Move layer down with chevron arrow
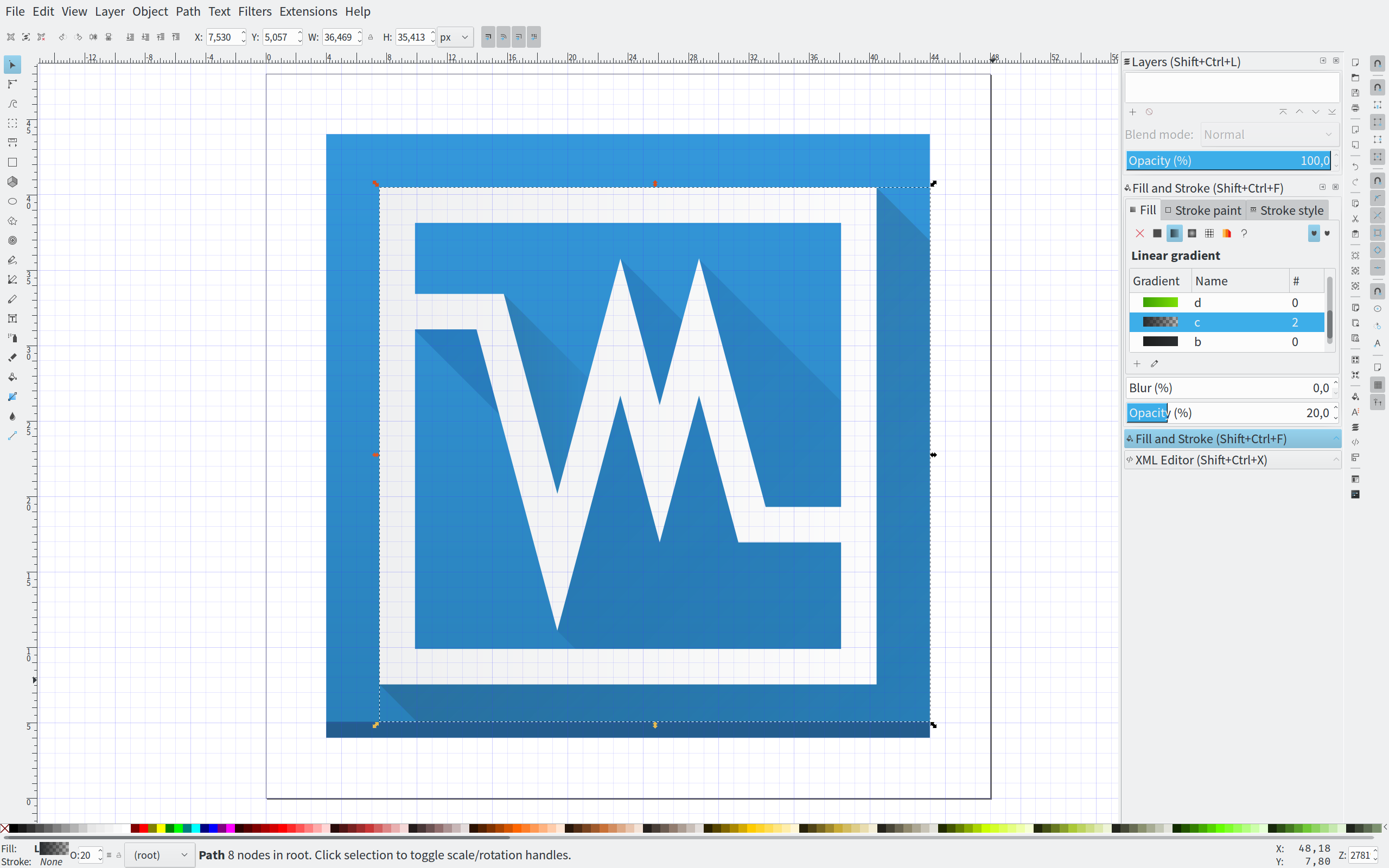 pyautogui.click(x=1316, y=112)
